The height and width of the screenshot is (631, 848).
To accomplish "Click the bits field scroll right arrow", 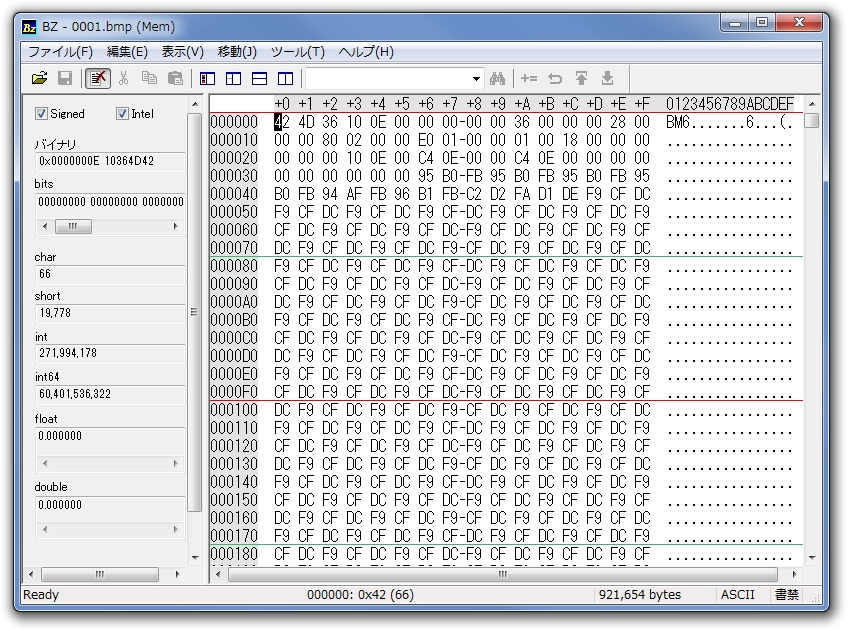I will (x=175, y=226).
